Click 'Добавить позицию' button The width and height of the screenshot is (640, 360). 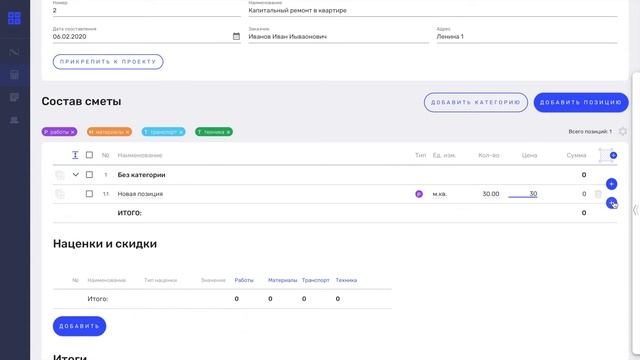pyautogui.click(x=581, y=102)
